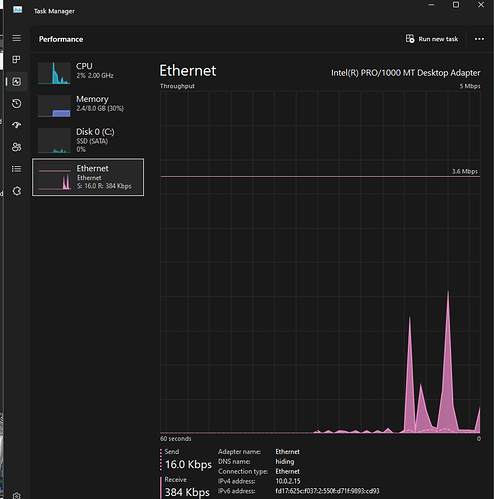The image size is (494, 499).
Task: Click the IPv6 address value
Action: click(327, 491)
